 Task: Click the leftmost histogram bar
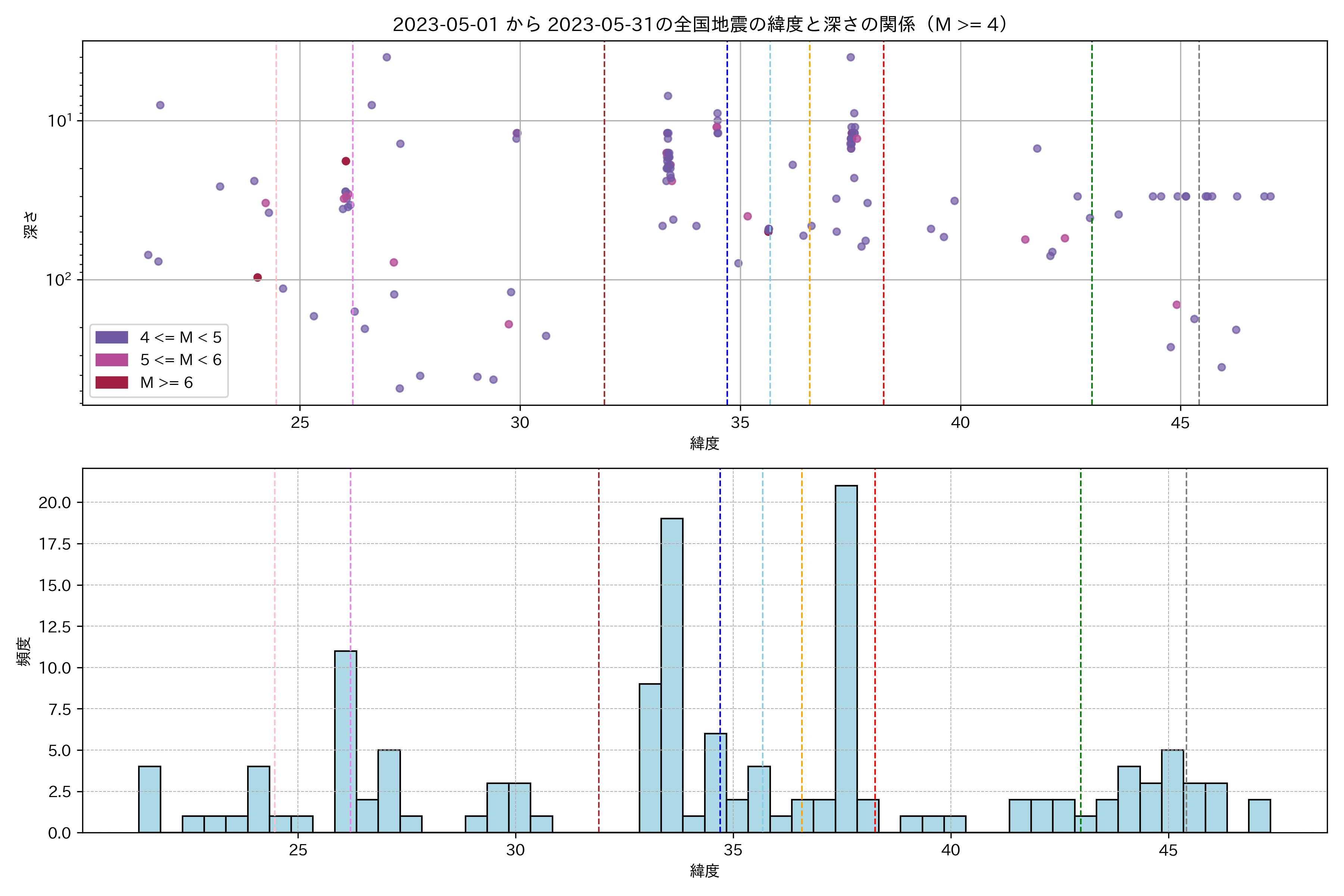(149, 799)
